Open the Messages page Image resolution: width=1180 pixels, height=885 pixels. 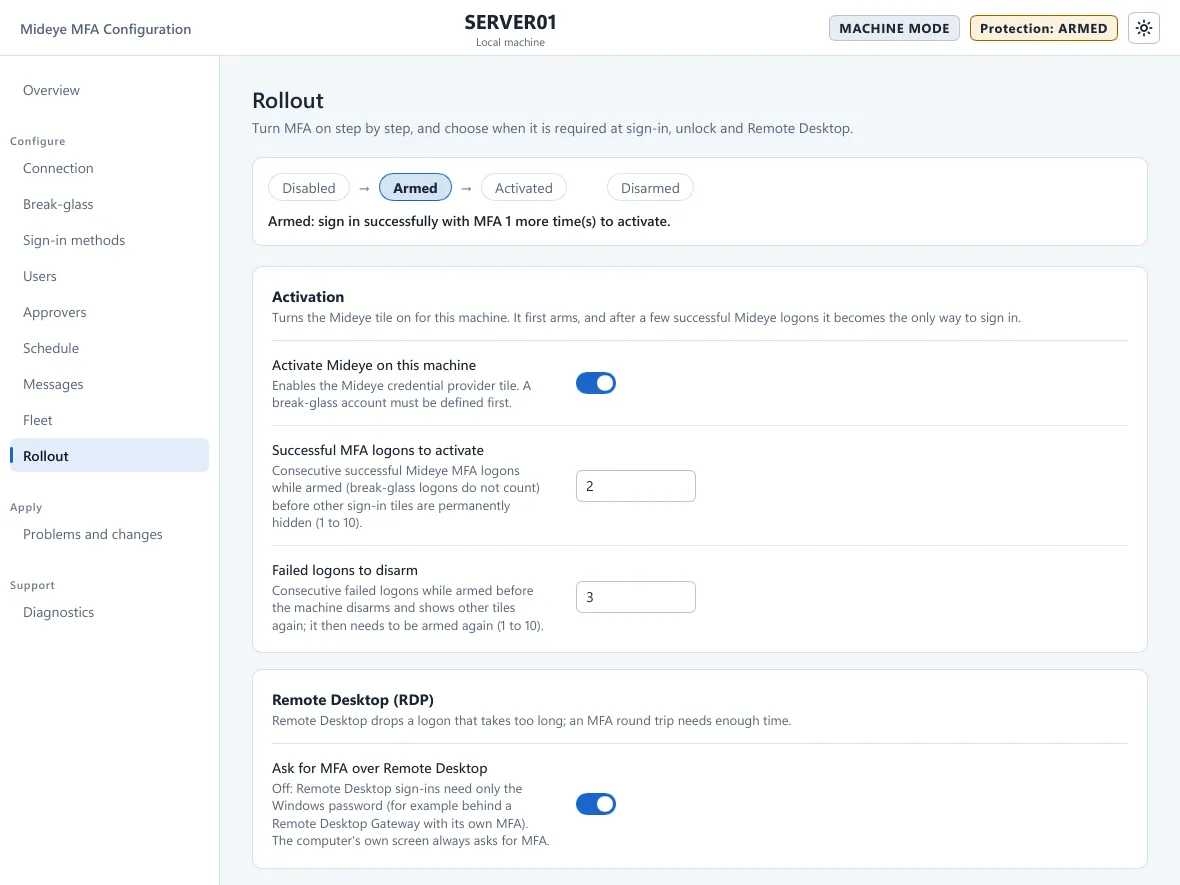[53, 385]
